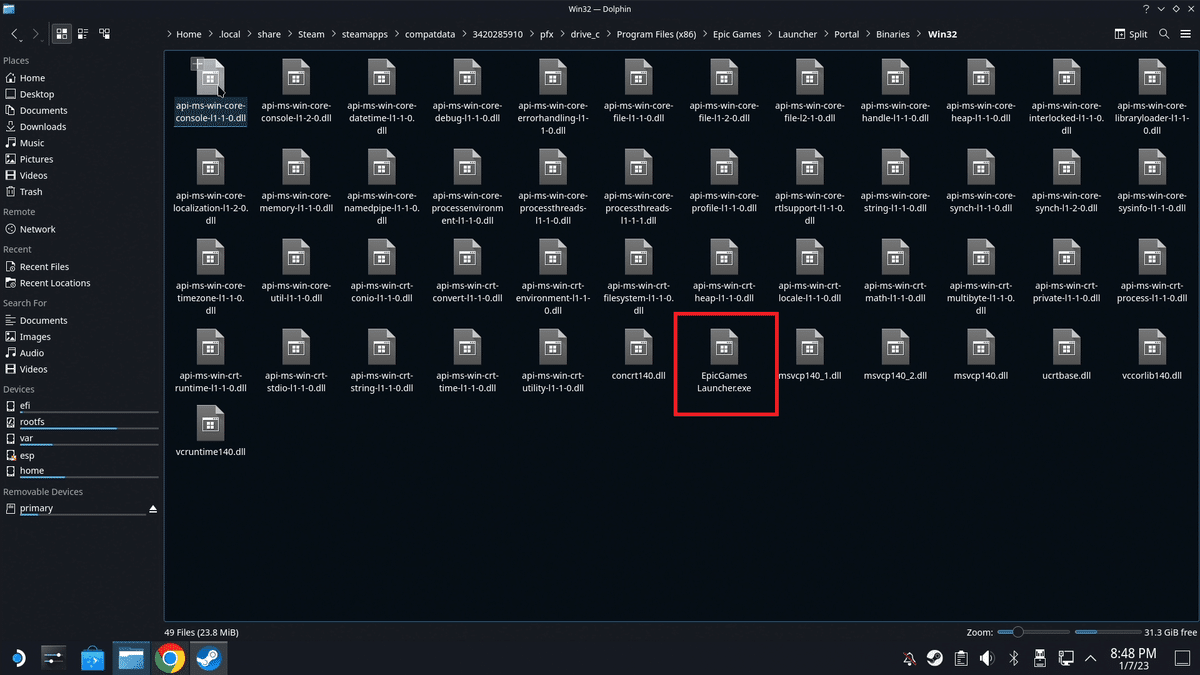Select rootfs device
Image resolution: width=1200 pixels, height=675 pixels.
click(32, 422)
